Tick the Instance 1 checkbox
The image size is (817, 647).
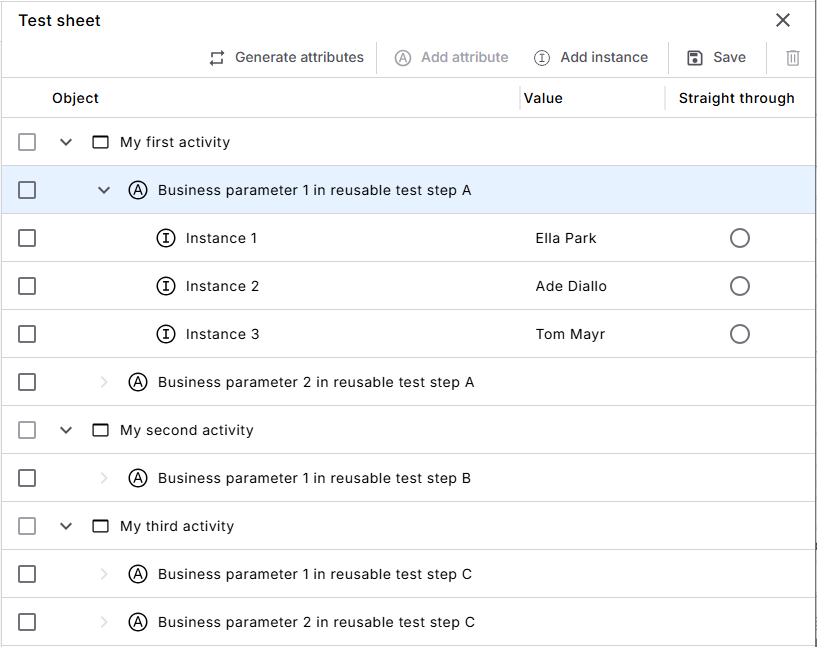27,238
